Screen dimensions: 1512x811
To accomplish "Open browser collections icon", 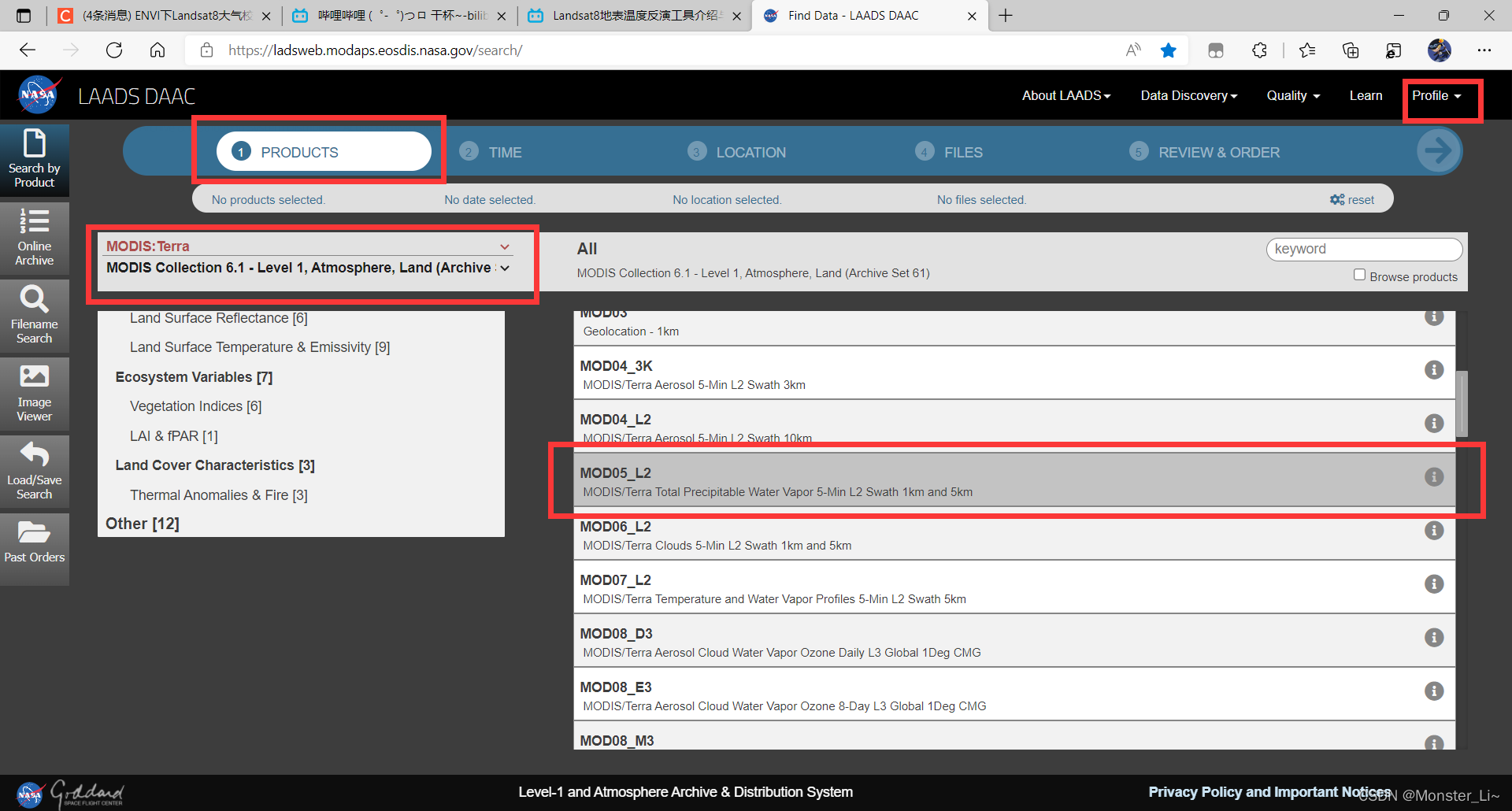I will click(1351, 50).
